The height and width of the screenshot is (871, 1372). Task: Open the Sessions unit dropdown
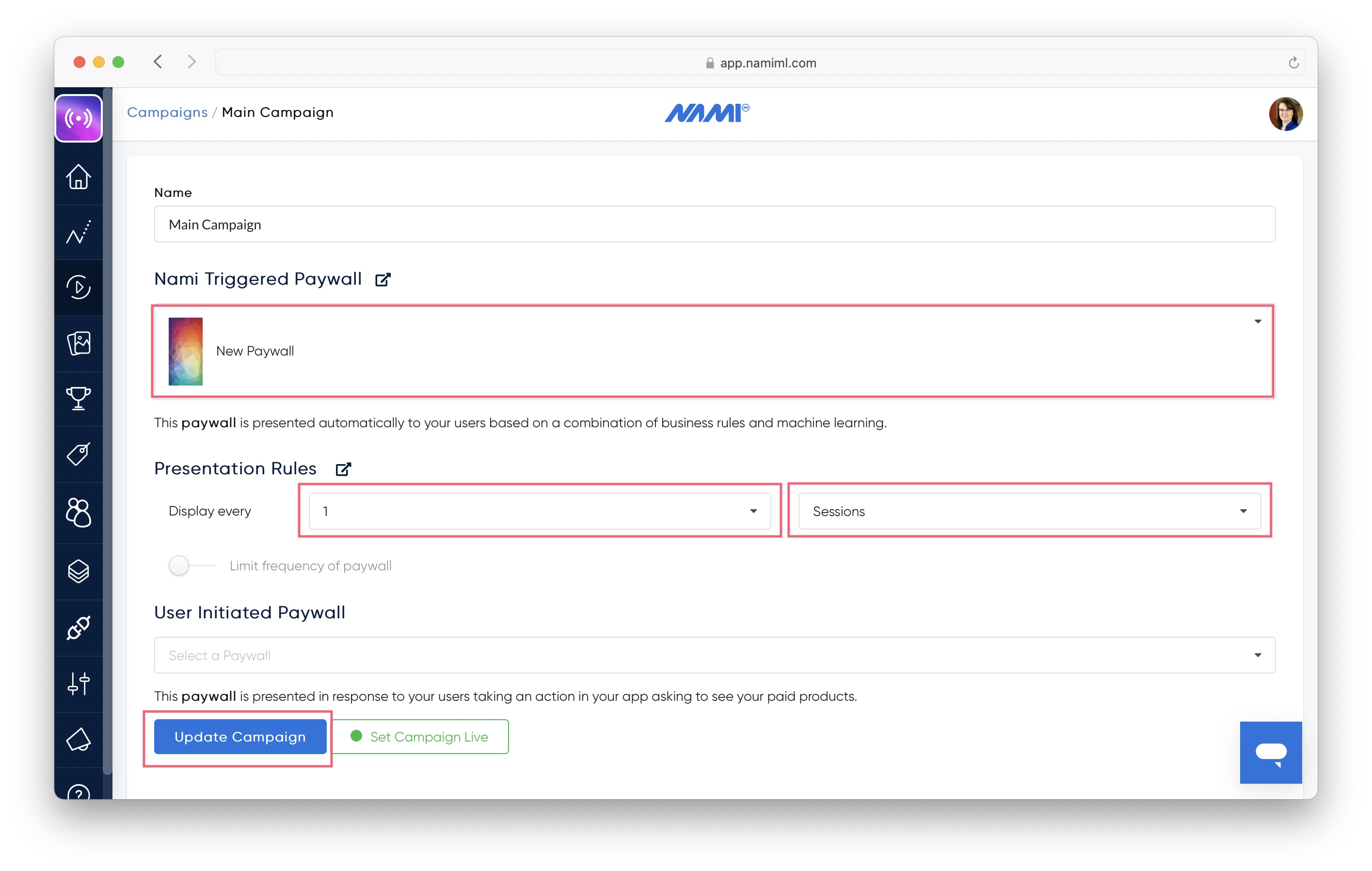click(x=1029, y=511)
